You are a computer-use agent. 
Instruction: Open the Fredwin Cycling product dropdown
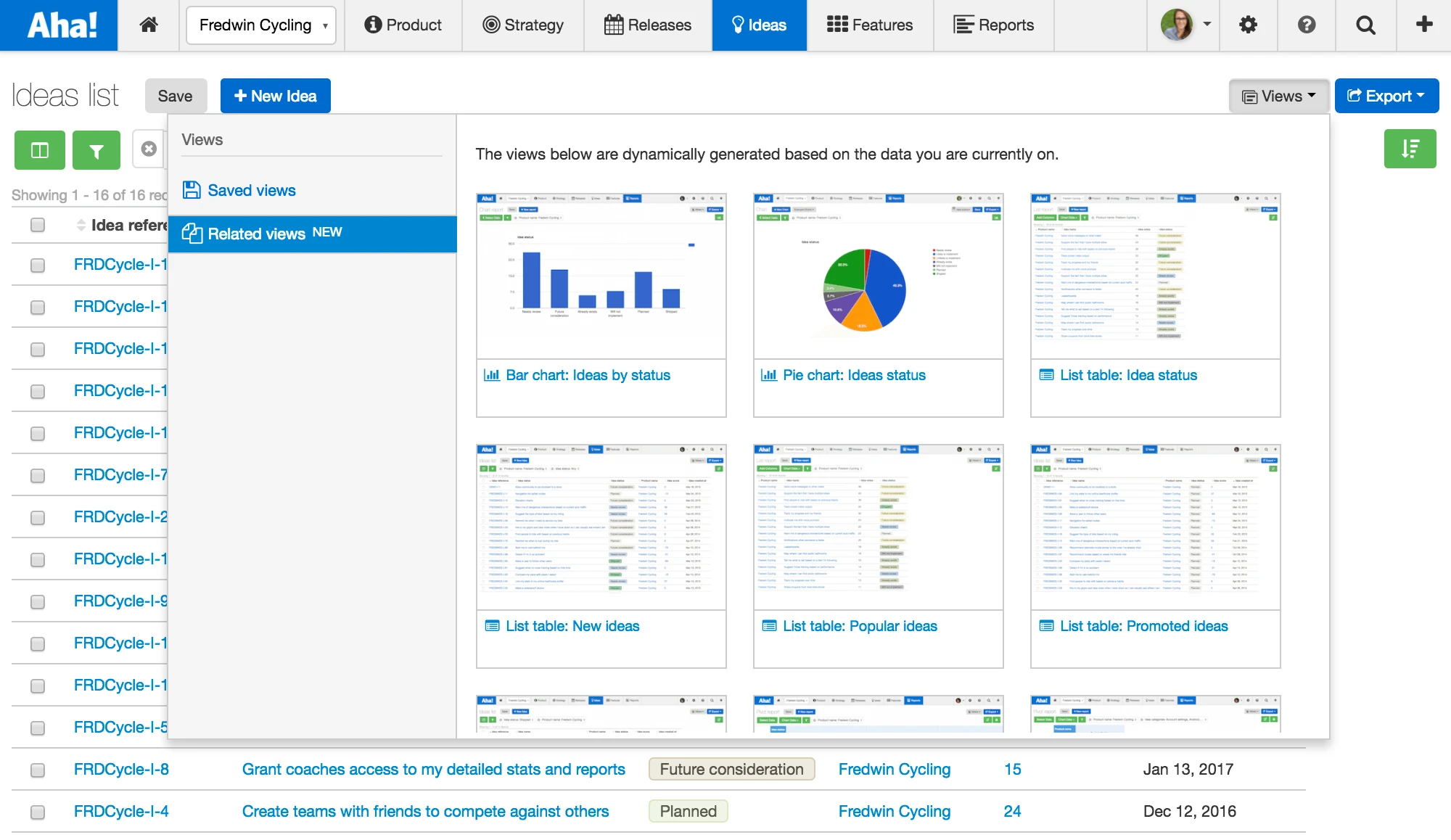[x=261, y=25]
